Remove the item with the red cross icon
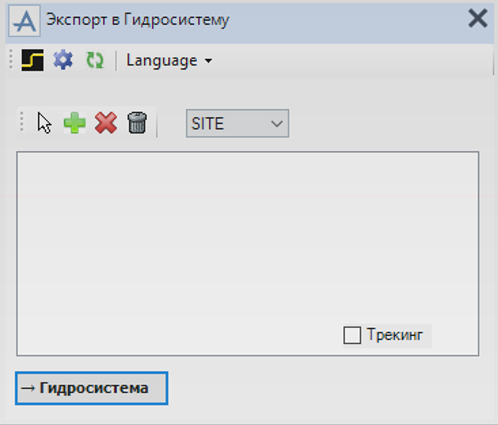This screenshot has width=498, height=425. [x=106, y=123]
